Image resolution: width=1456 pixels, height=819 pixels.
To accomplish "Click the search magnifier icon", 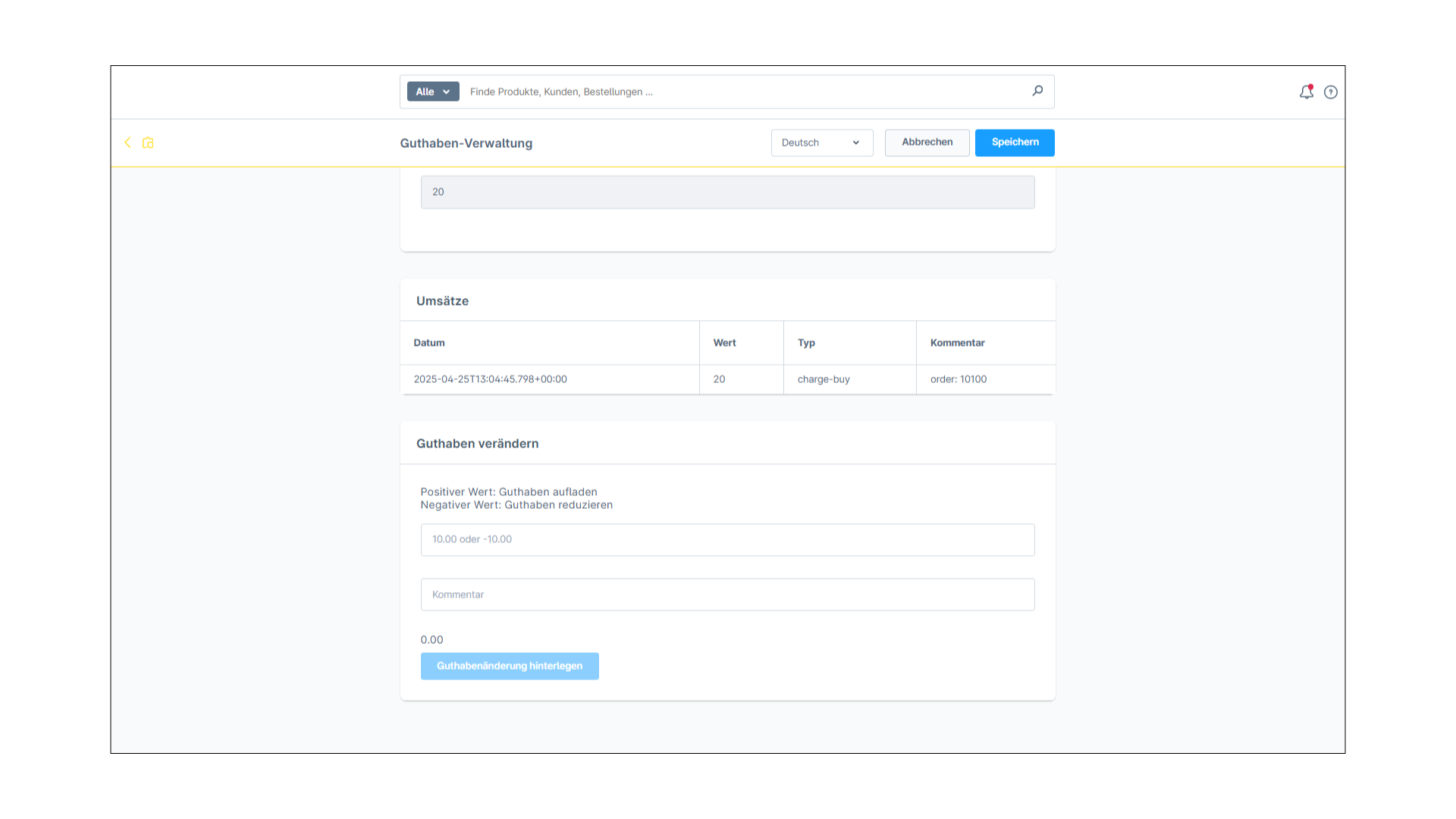I will tap(1037, 91).
